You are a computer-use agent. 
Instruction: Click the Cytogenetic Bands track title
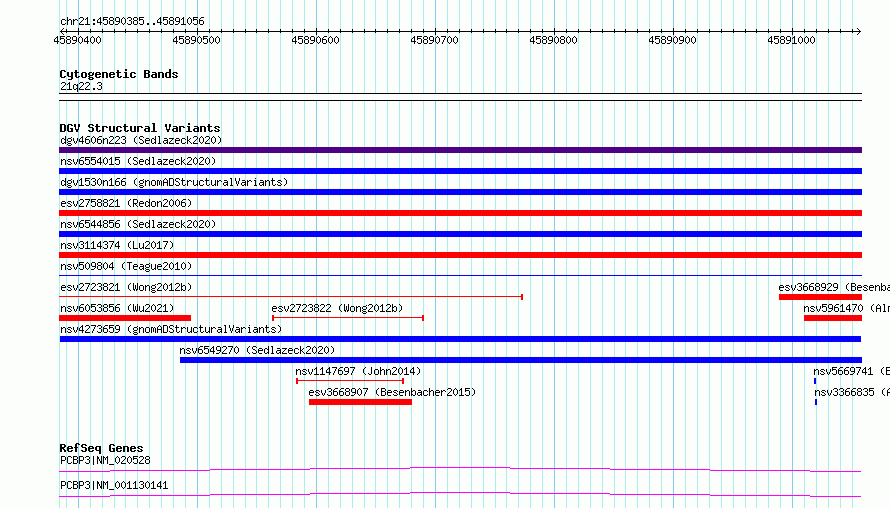pos(119,74)
